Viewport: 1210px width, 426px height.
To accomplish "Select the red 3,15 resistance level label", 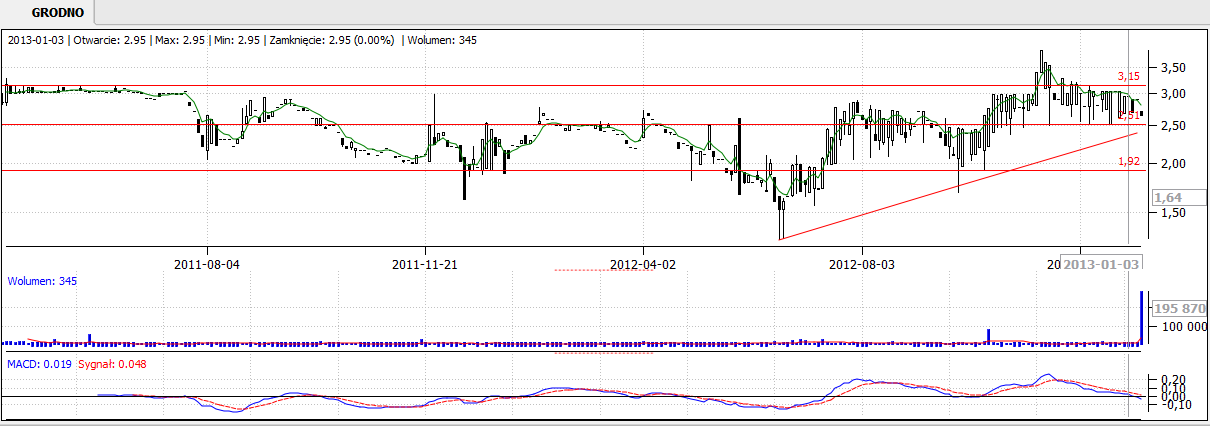I will (x=1128, y=76).
